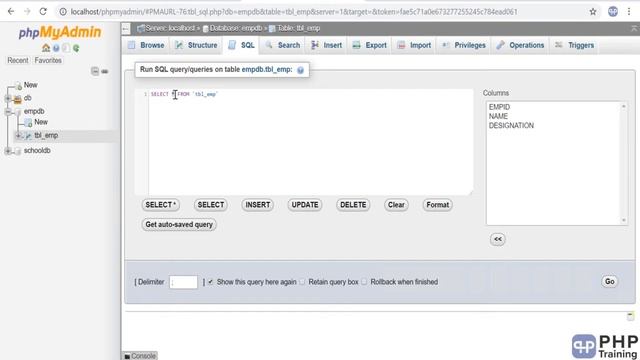Go back in browser history
Screen dimensions: 640x360
pos(11,11)
